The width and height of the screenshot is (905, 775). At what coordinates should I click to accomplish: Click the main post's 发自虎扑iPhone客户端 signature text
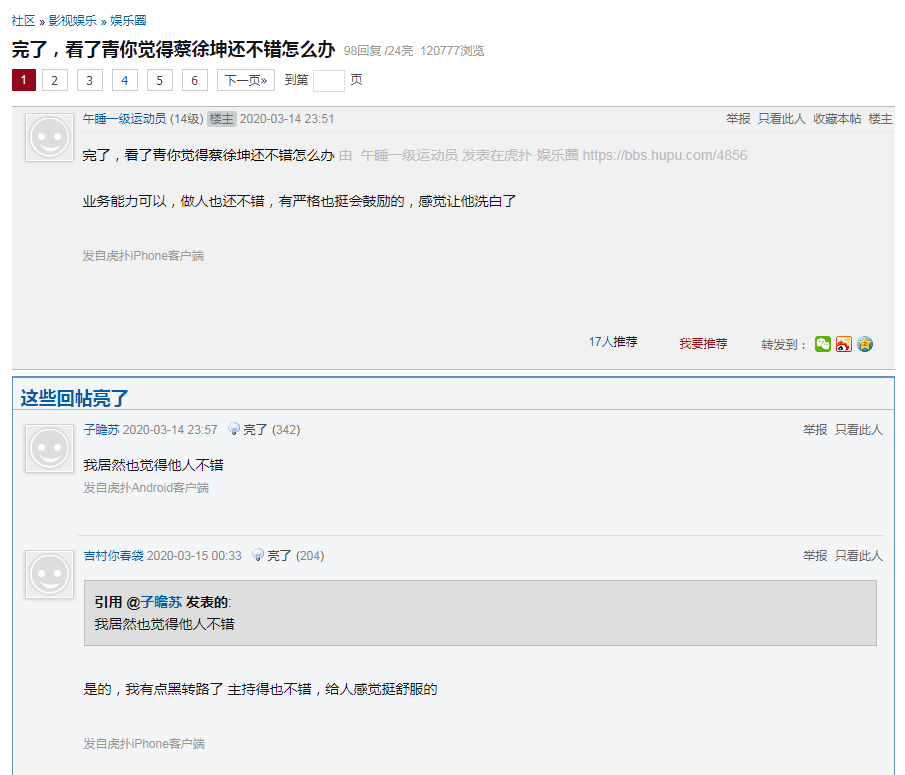[x=143, y=256]
